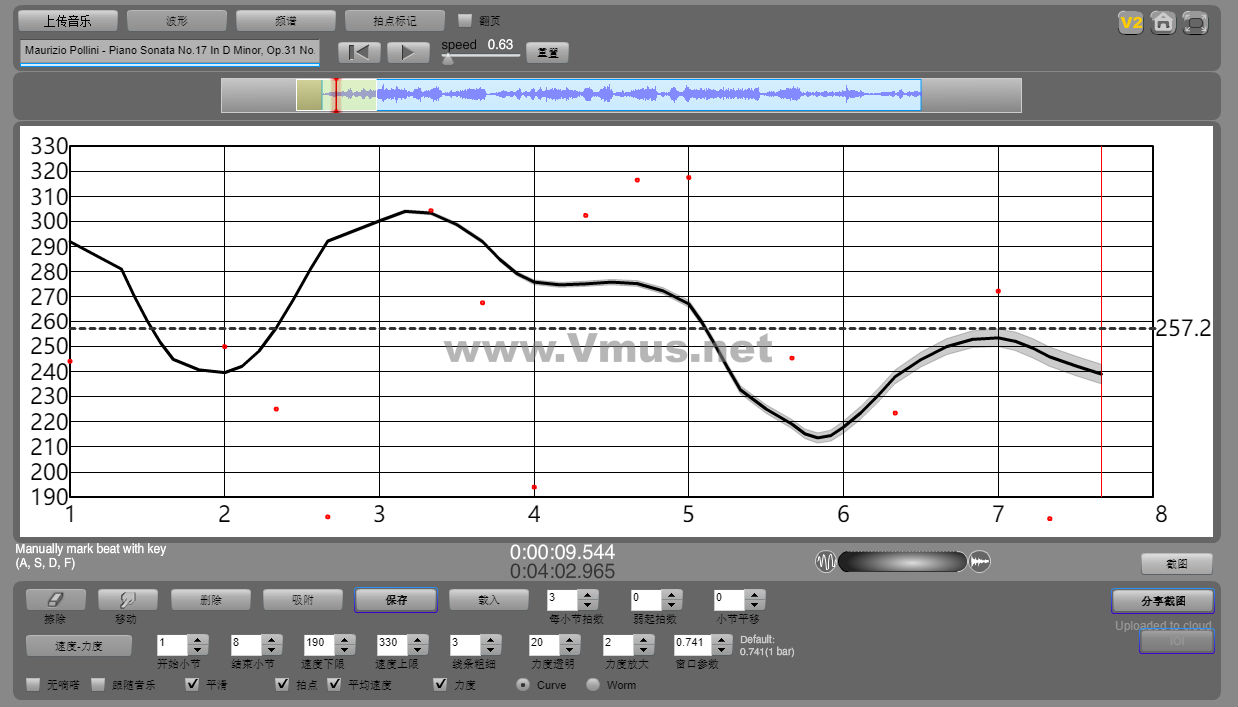Click the 保存 save button

tap(396, 600)
